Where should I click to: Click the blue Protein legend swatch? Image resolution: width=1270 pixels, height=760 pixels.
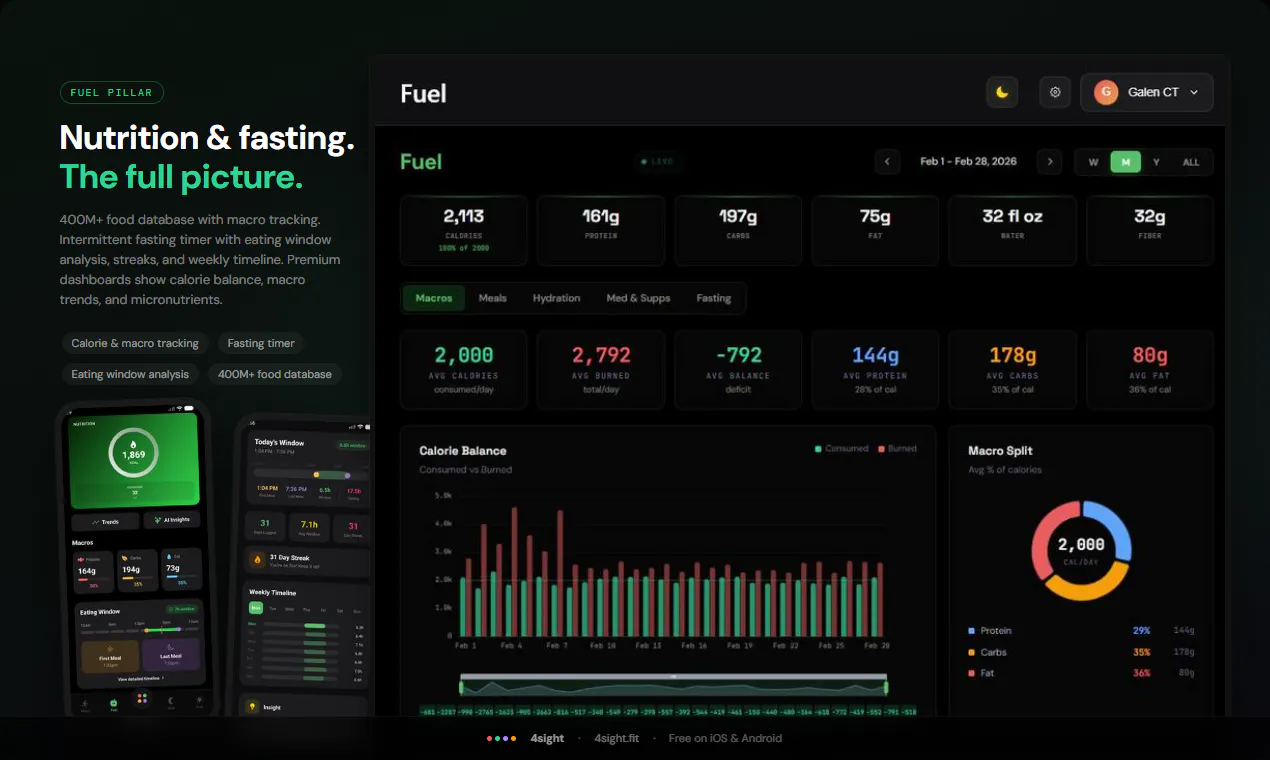point(972,631)
